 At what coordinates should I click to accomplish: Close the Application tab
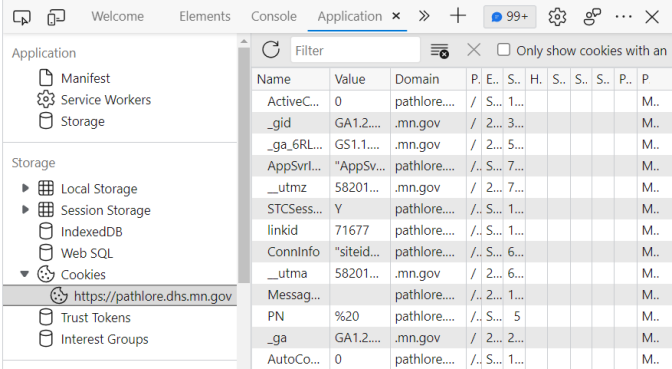click(396, 16)
